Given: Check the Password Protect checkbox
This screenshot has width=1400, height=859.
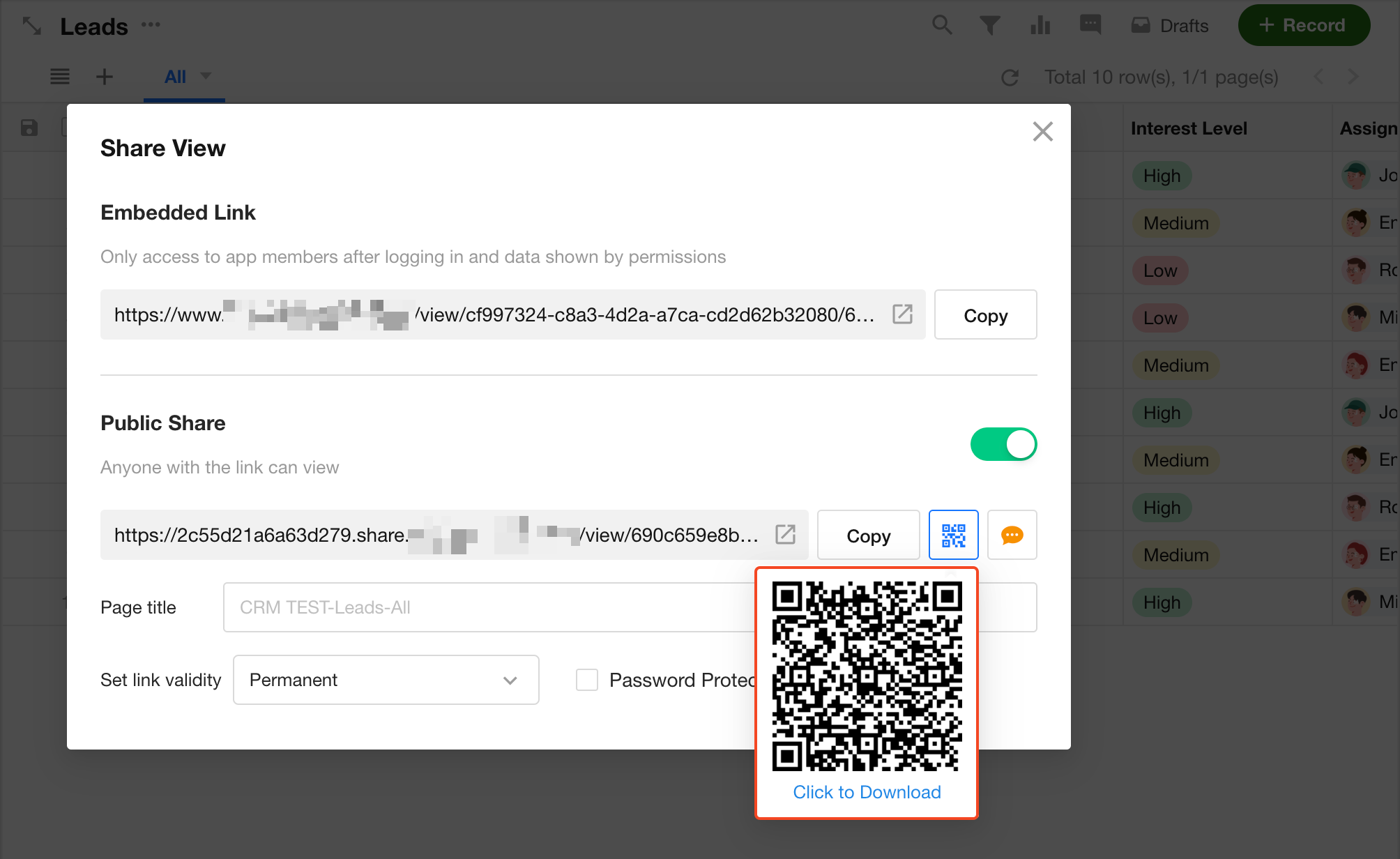Looking at the screenshot, I should coord(587,680).
